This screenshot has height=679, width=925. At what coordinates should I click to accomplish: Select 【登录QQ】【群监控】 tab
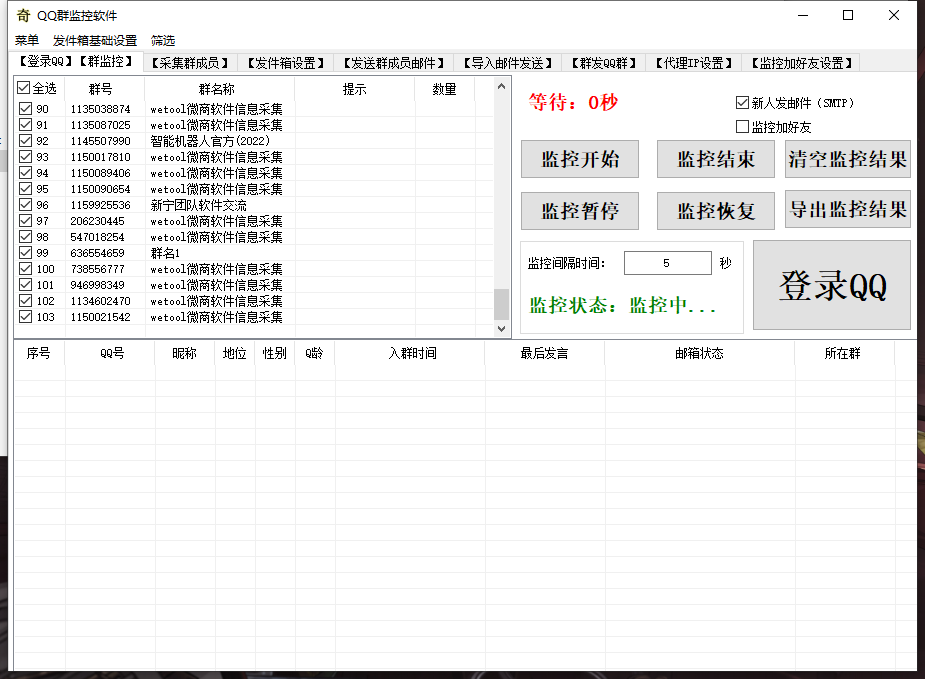[76, 61]
